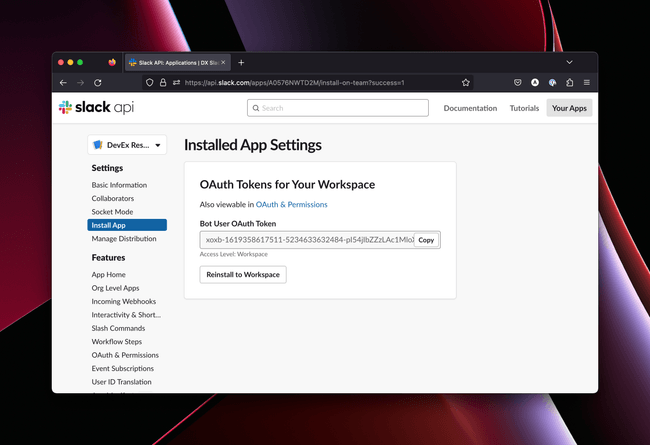
Task: Open Manage Distribution settings
Action: (x=124, y=238)
